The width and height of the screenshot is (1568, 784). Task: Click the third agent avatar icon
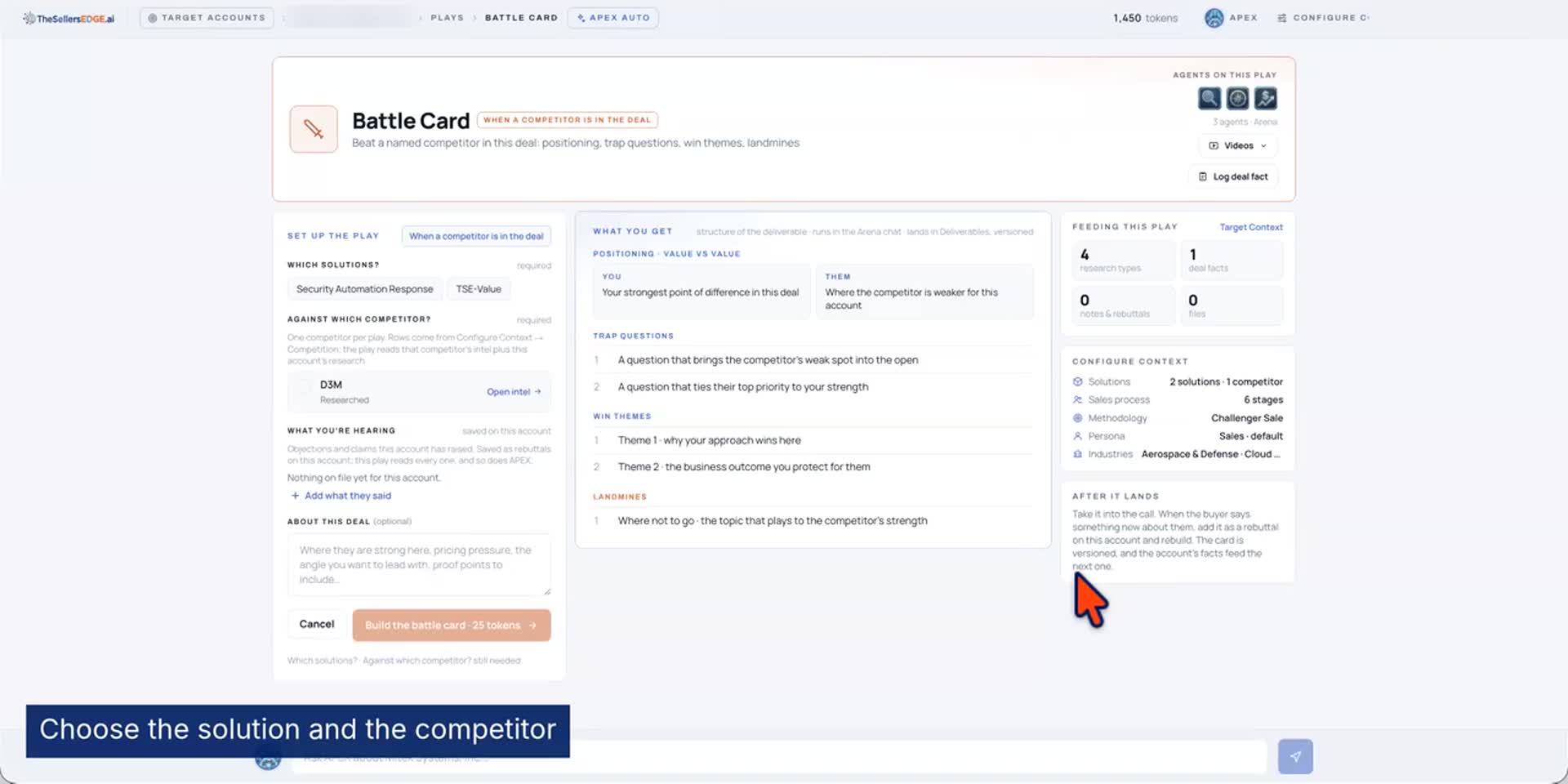coord(1266,99)
